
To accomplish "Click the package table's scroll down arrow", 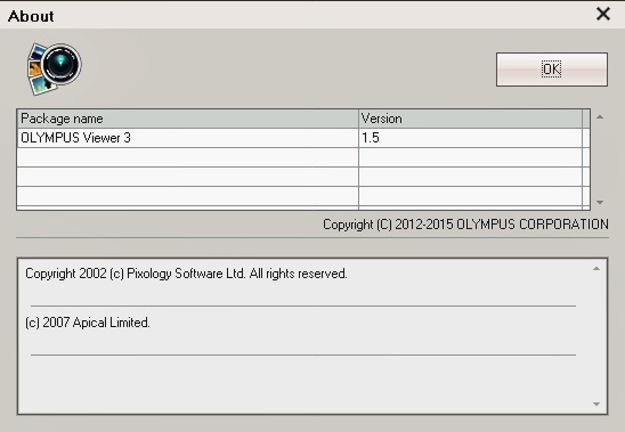I will 599,203.
